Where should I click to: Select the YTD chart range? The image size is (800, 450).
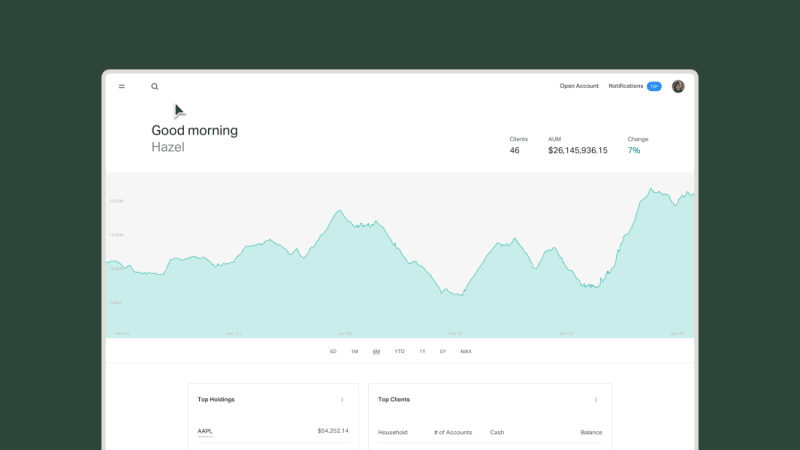399,352
